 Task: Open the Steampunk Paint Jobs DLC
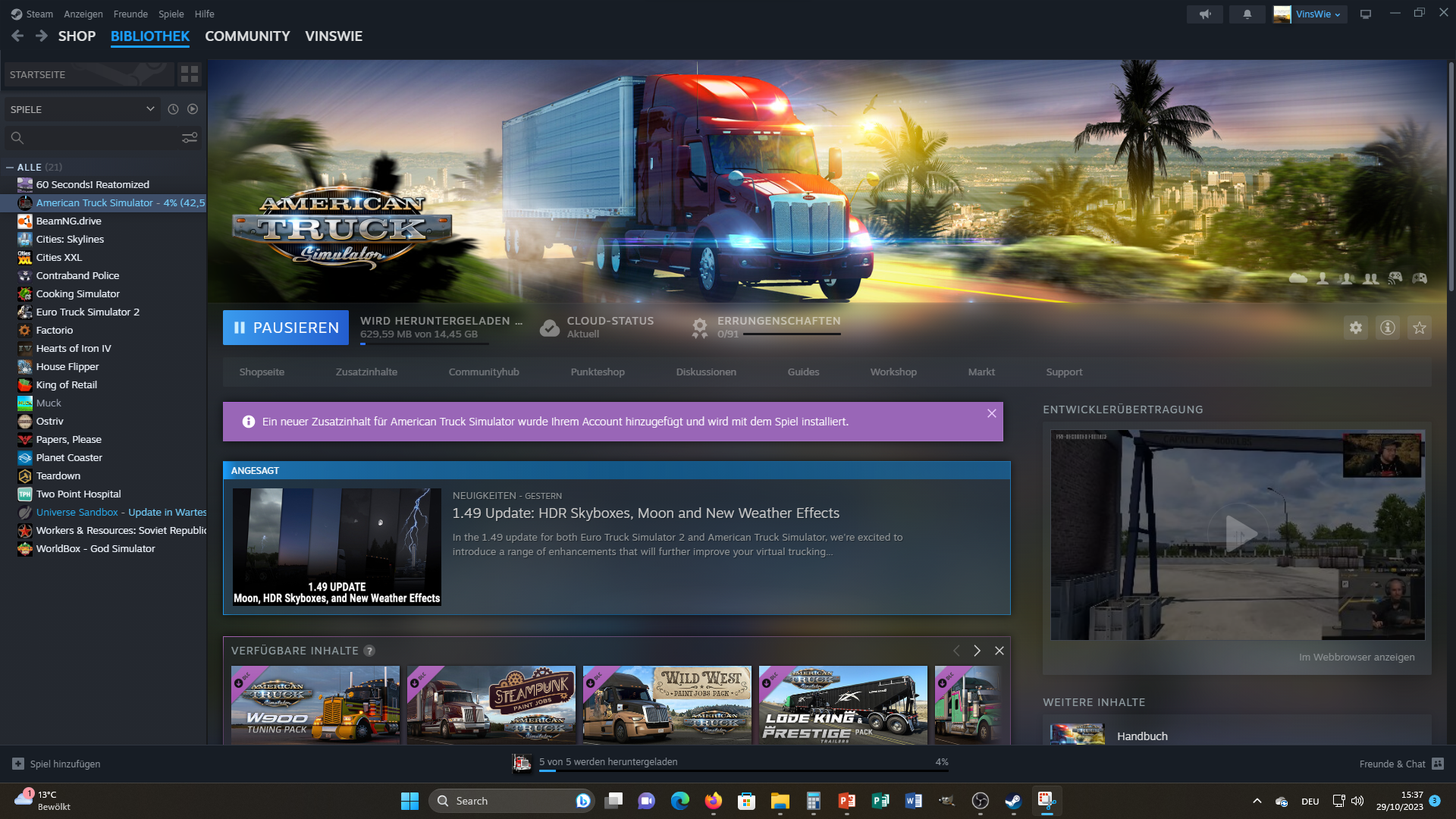(x=491, y=705)
